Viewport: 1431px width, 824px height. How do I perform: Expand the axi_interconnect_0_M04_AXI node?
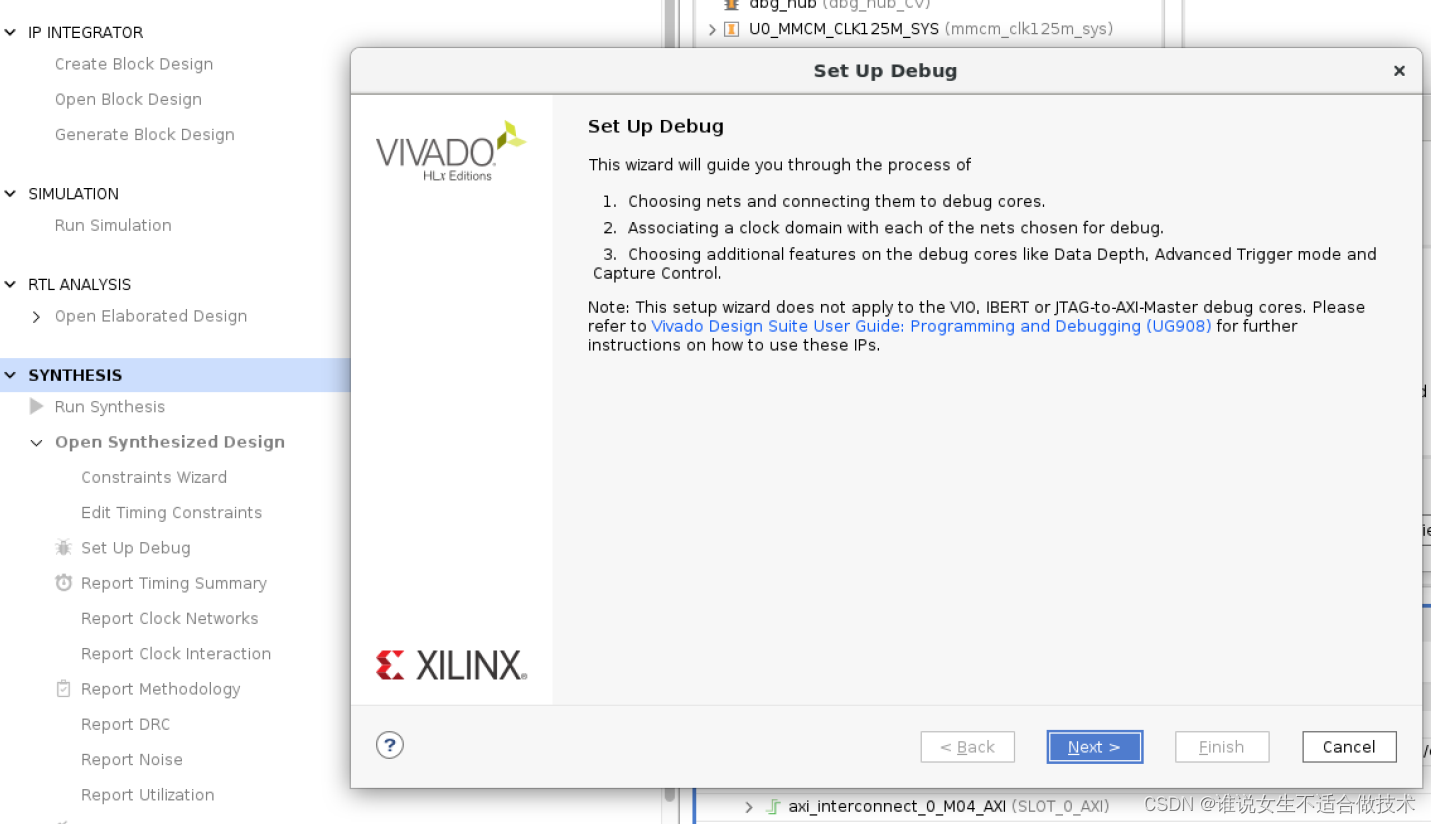click(x=749, y=806)
